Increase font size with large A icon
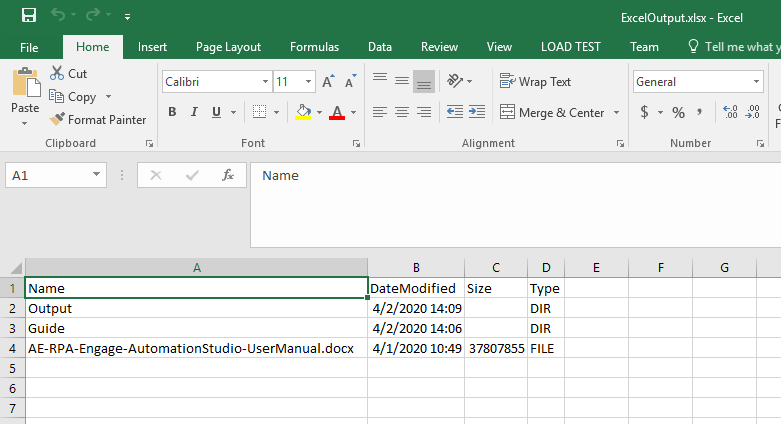Screen dimensions: 781x424 point(328,82)
